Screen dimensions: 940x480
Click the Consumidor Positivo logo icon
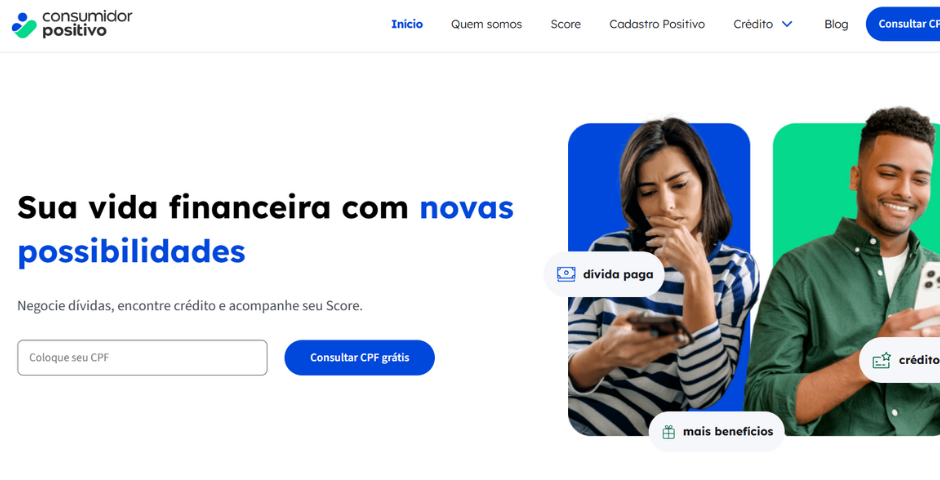(24, 25)
